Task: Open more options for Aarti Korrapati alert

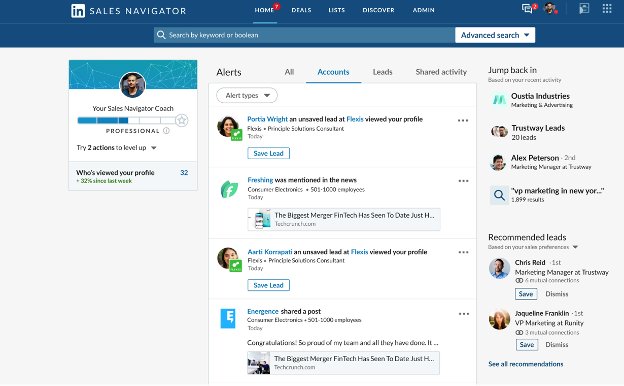Action: pyautogui.click(x=463, y=252)
